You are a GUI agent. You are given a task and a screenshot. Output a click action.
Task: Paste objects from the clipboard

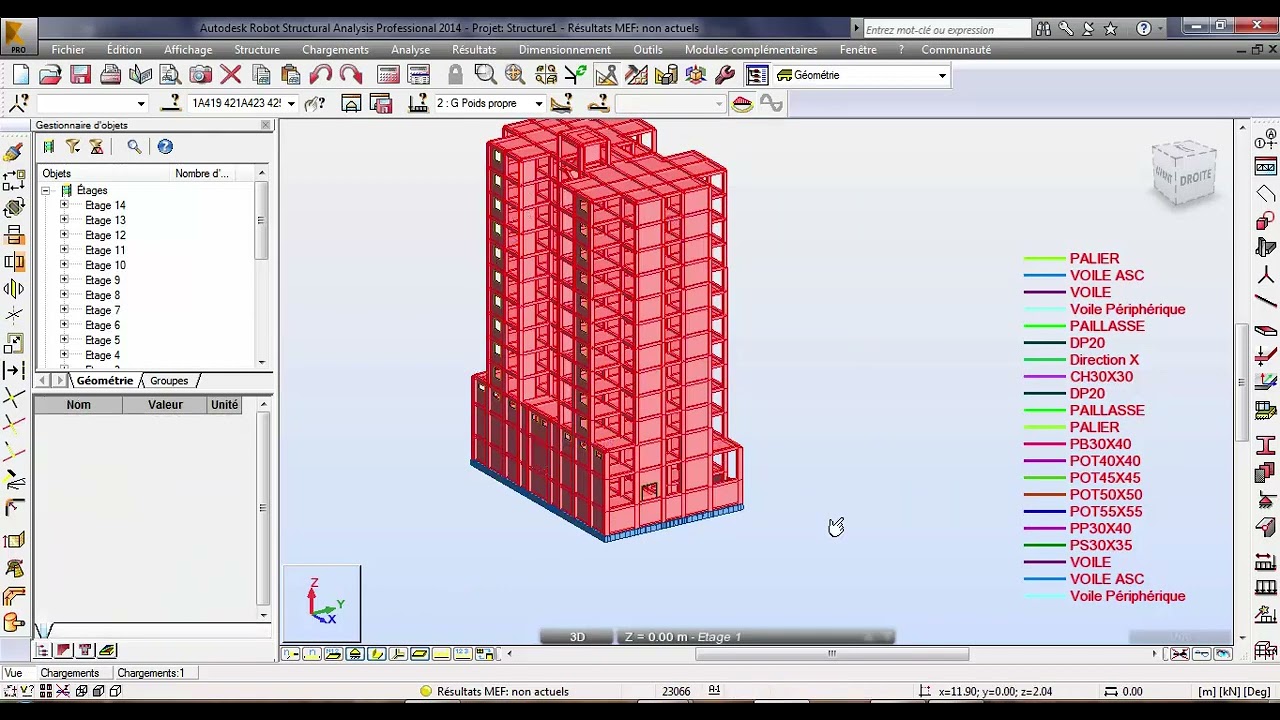point(290,75)
